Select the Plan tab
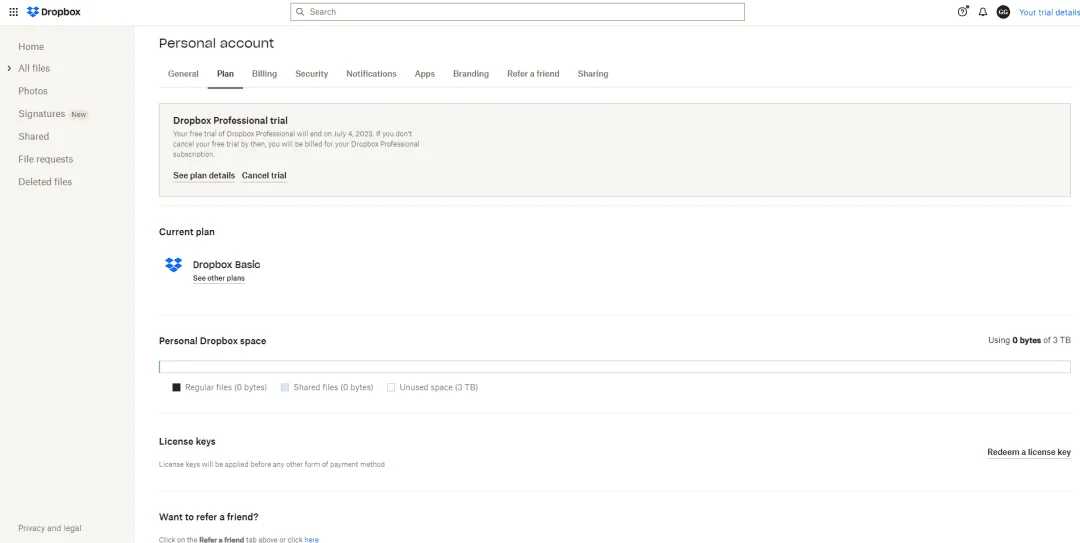 coord(225,74)
